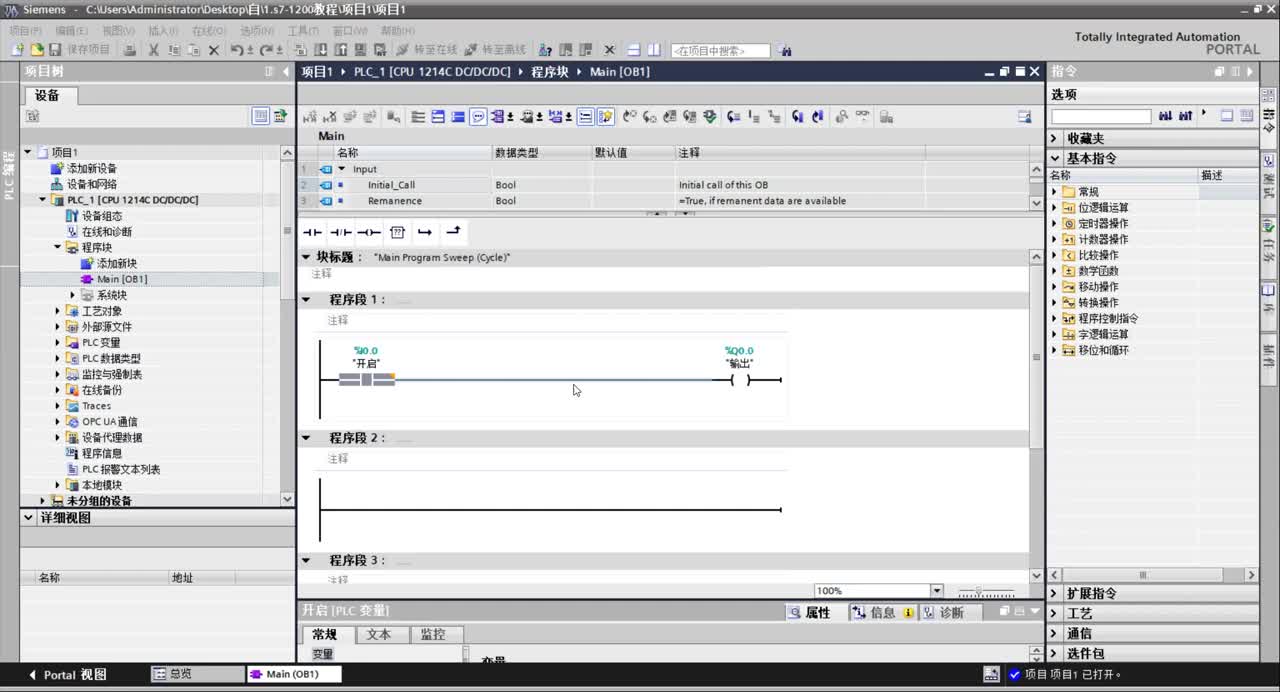The width and height of the screenshot is (1280, 692).
Task: Click the Undo arrow icon
Action: coord(236,50)
